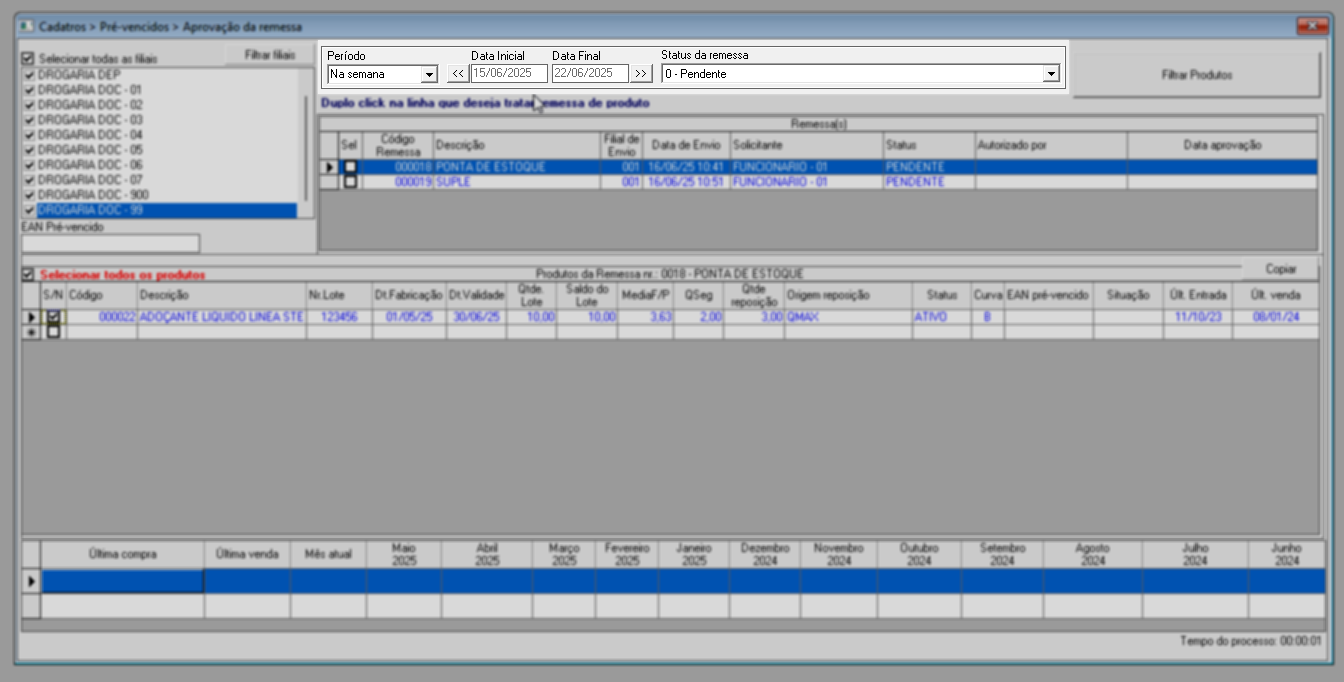Viewport: 1344px width, 682px height.
Task: Click the 'Autorizado por' column header
Action: pos(1050,145)
